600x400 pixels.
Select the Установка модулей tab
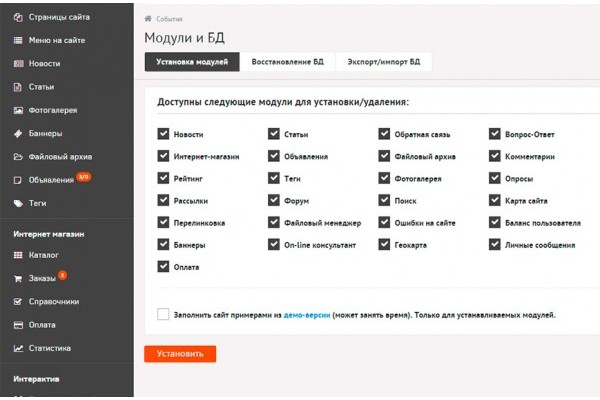(192, 62)
